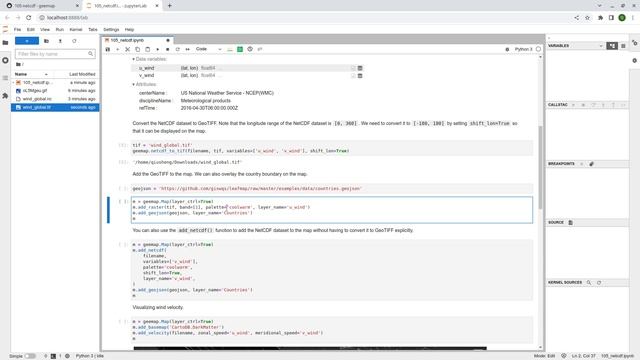This screenshot has width=640, height=360.
Task: Open the 105_netcdf.ipynb file entry
Action: [55, 82]
